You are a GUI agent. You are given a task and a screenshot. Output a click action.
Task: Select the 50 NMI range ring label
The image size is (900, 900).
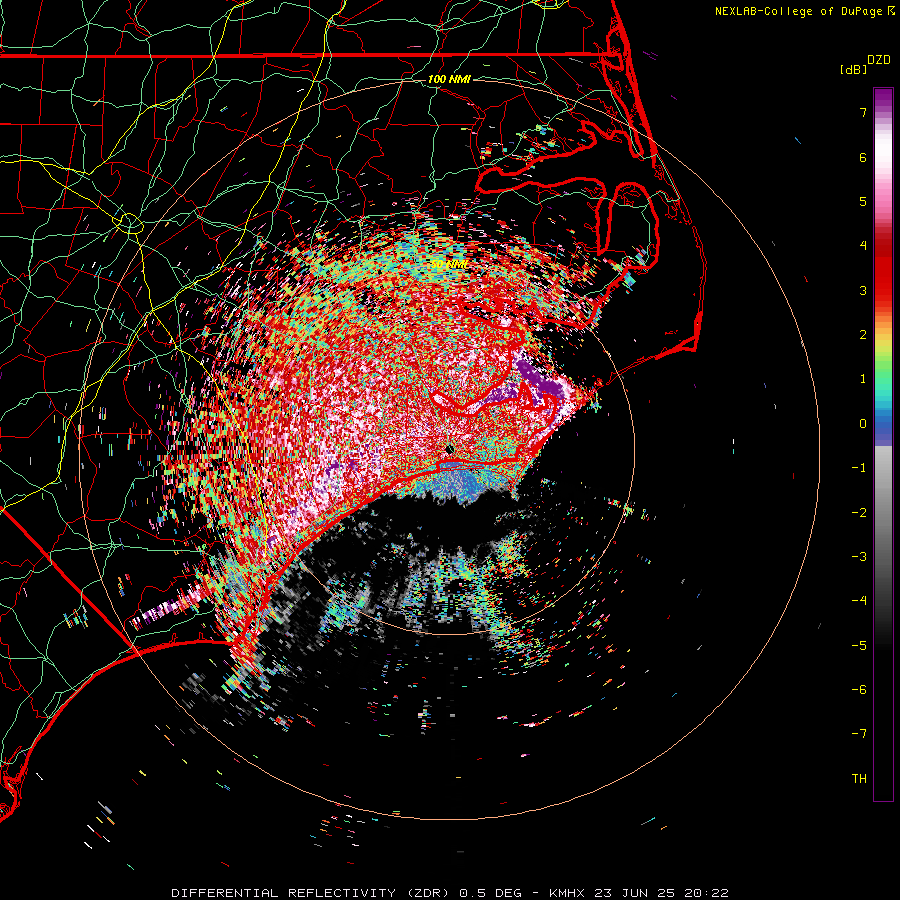point(449,264)
